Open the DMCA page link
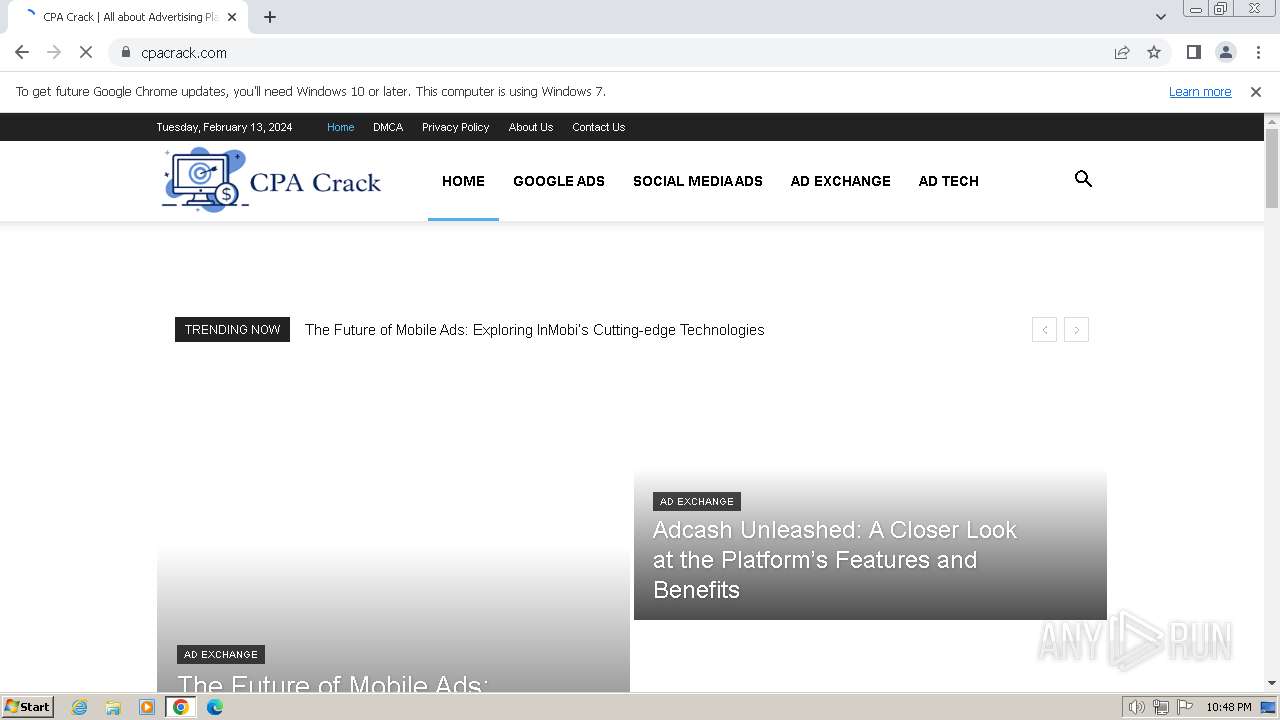Screen dimensions: 1280x720 coord(388,127)
